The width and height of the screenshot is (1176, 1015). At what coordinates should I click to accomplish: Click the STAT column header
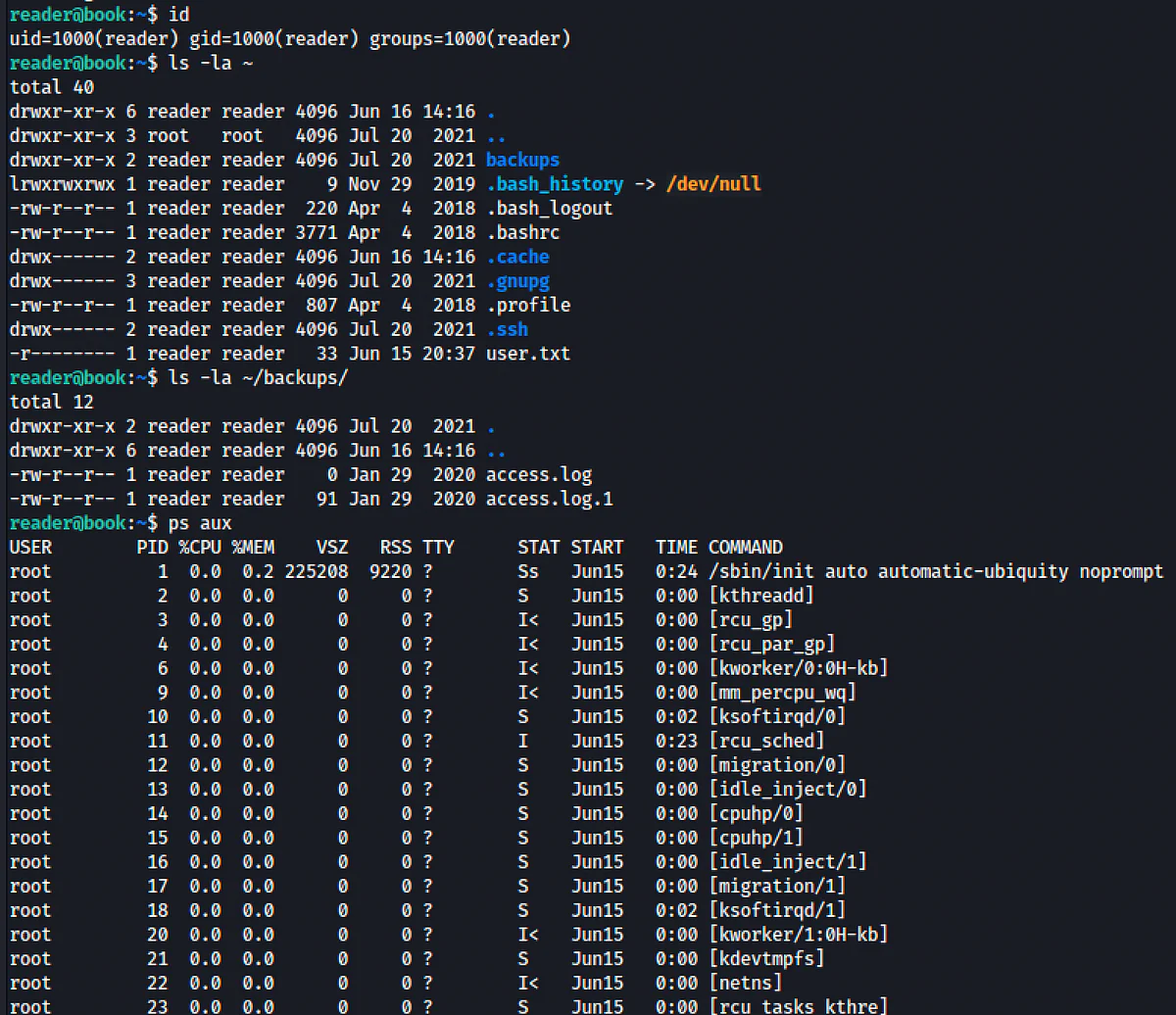[539, 548]
